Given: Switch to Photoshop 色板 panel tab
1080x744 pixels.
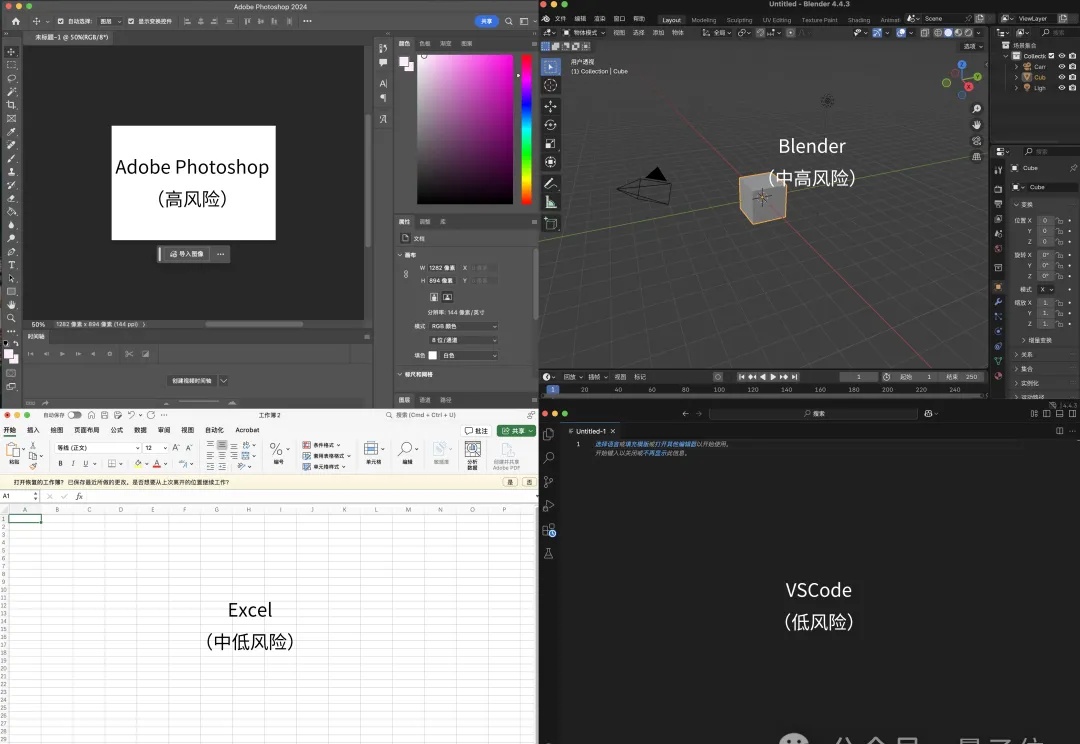Looking at the screenshot, I should click(x=425, y=43).
